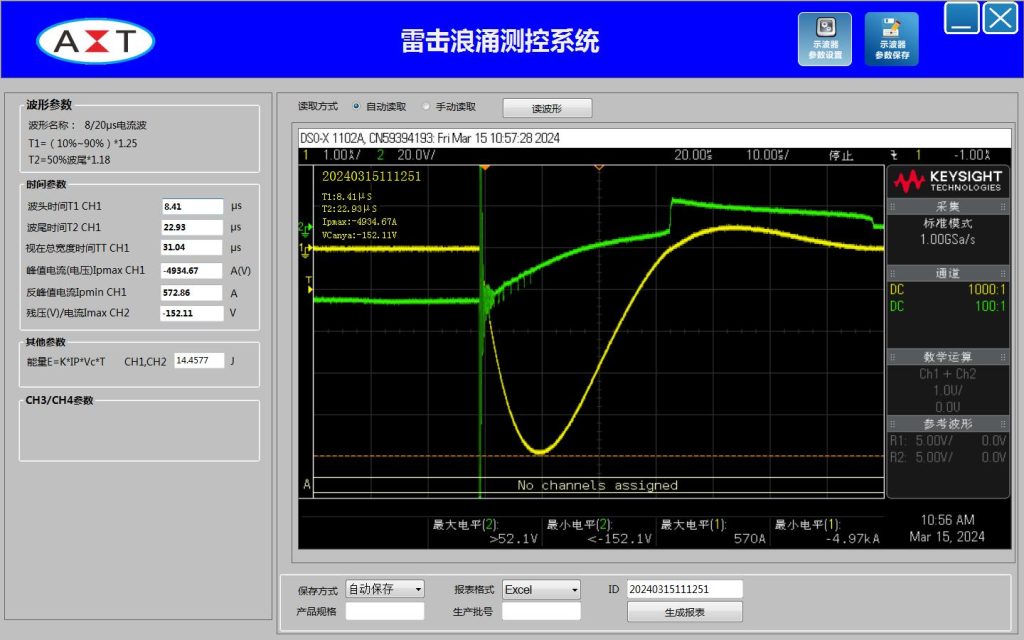
Task: Select 自动读取 auto read mode
Action: 357,107
